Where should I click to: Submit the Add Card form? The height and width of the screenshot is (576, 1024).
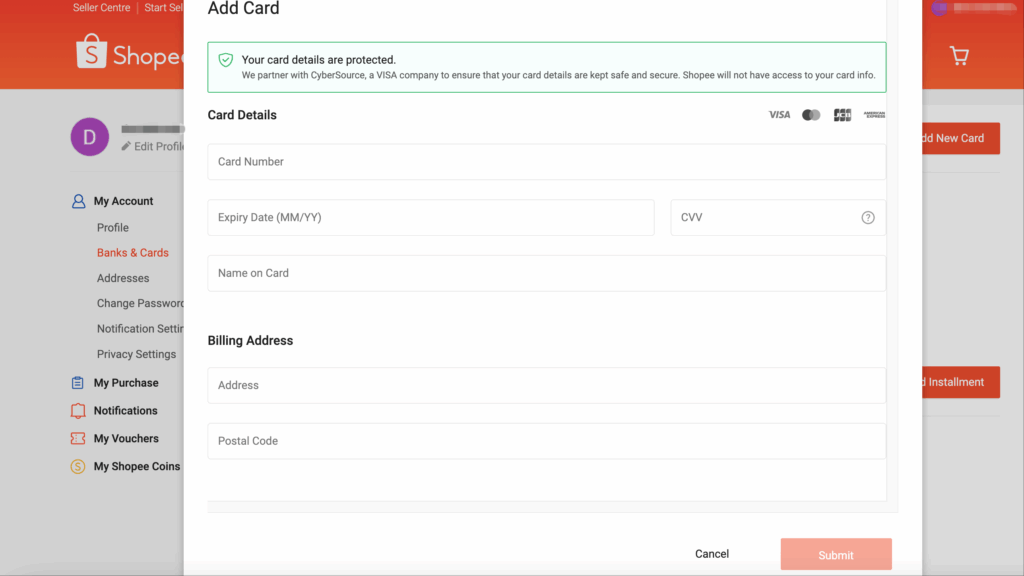(x=836, y=555)
